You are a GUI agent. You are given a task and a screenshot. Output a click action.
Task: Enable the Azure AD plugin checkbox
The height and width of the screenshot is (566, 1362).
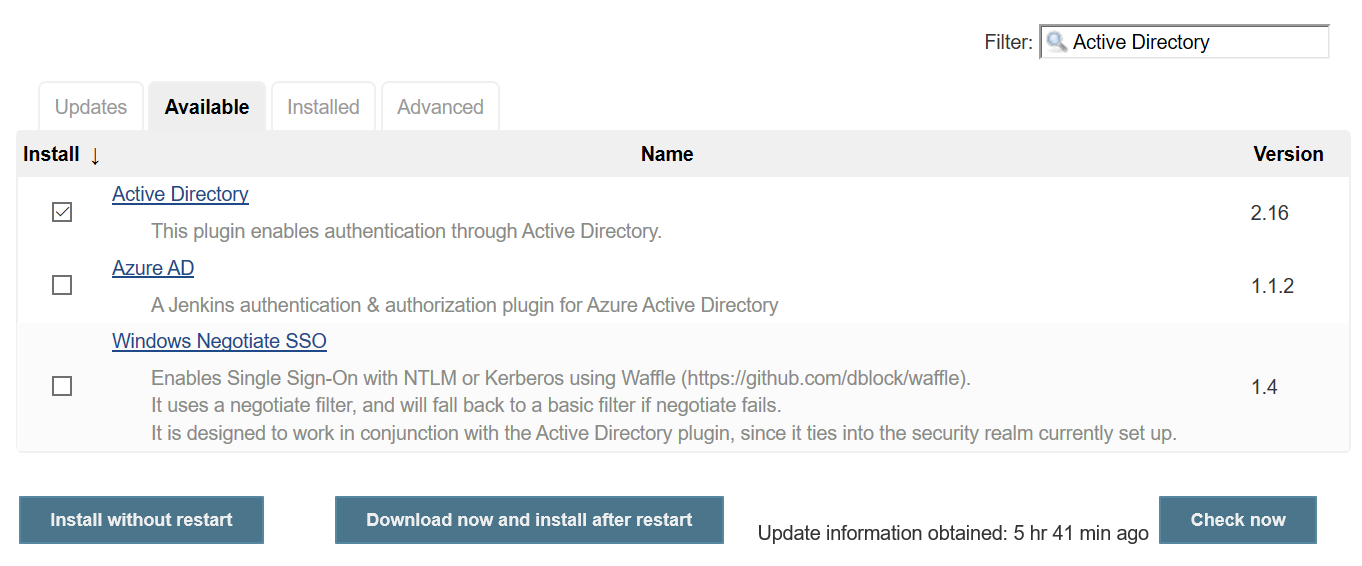62,286
